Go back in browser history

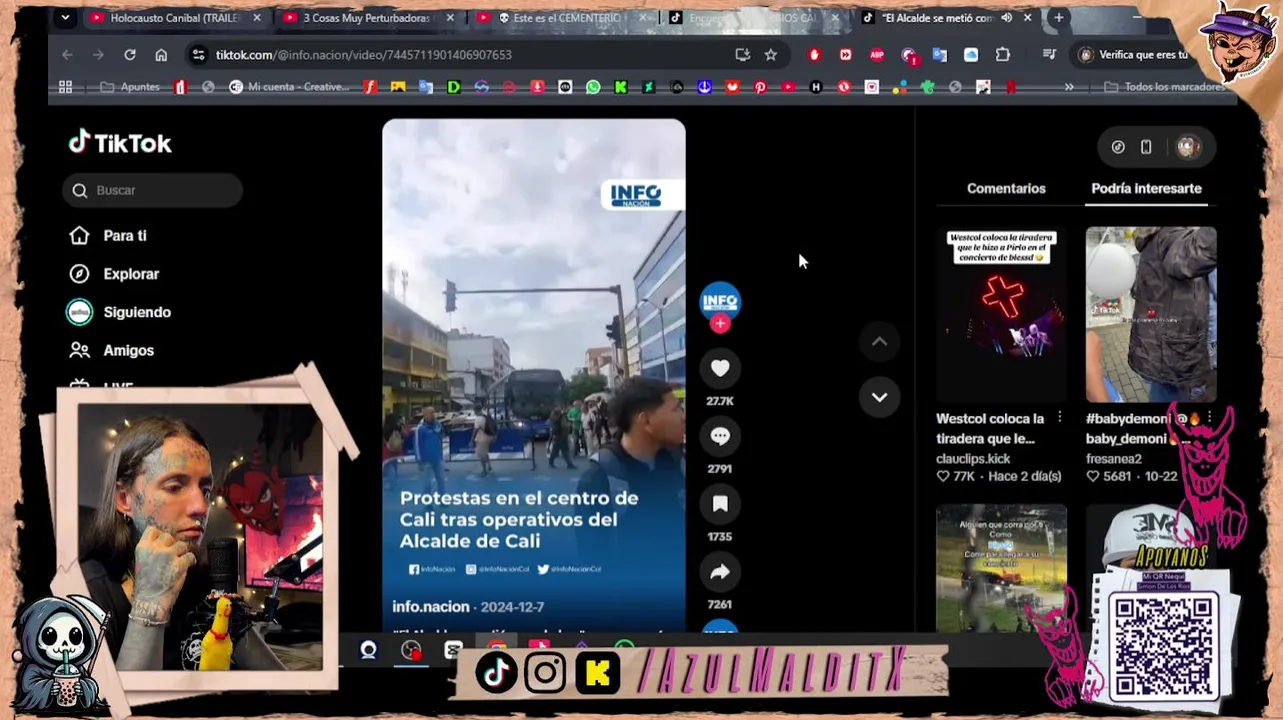(67, 55)
